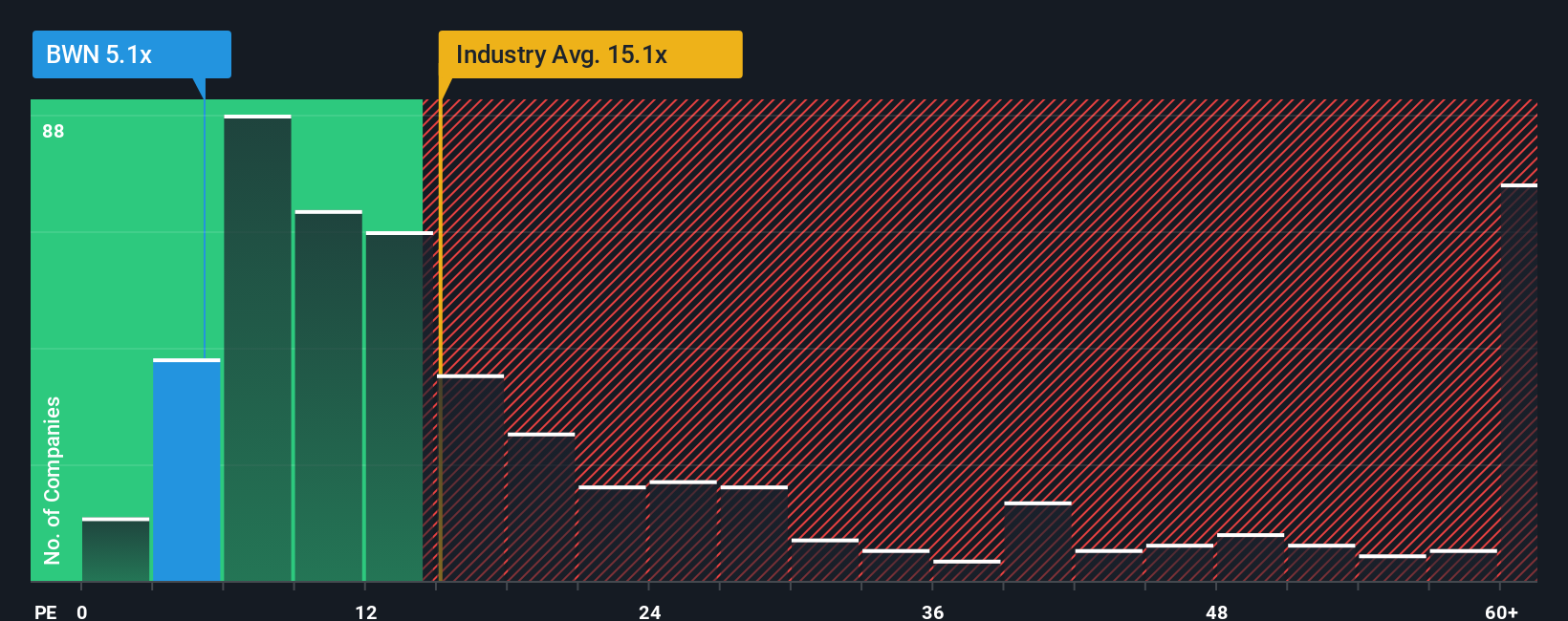
Task: Click the '24' x-axis tick label
Action: [x=650, y=611]
